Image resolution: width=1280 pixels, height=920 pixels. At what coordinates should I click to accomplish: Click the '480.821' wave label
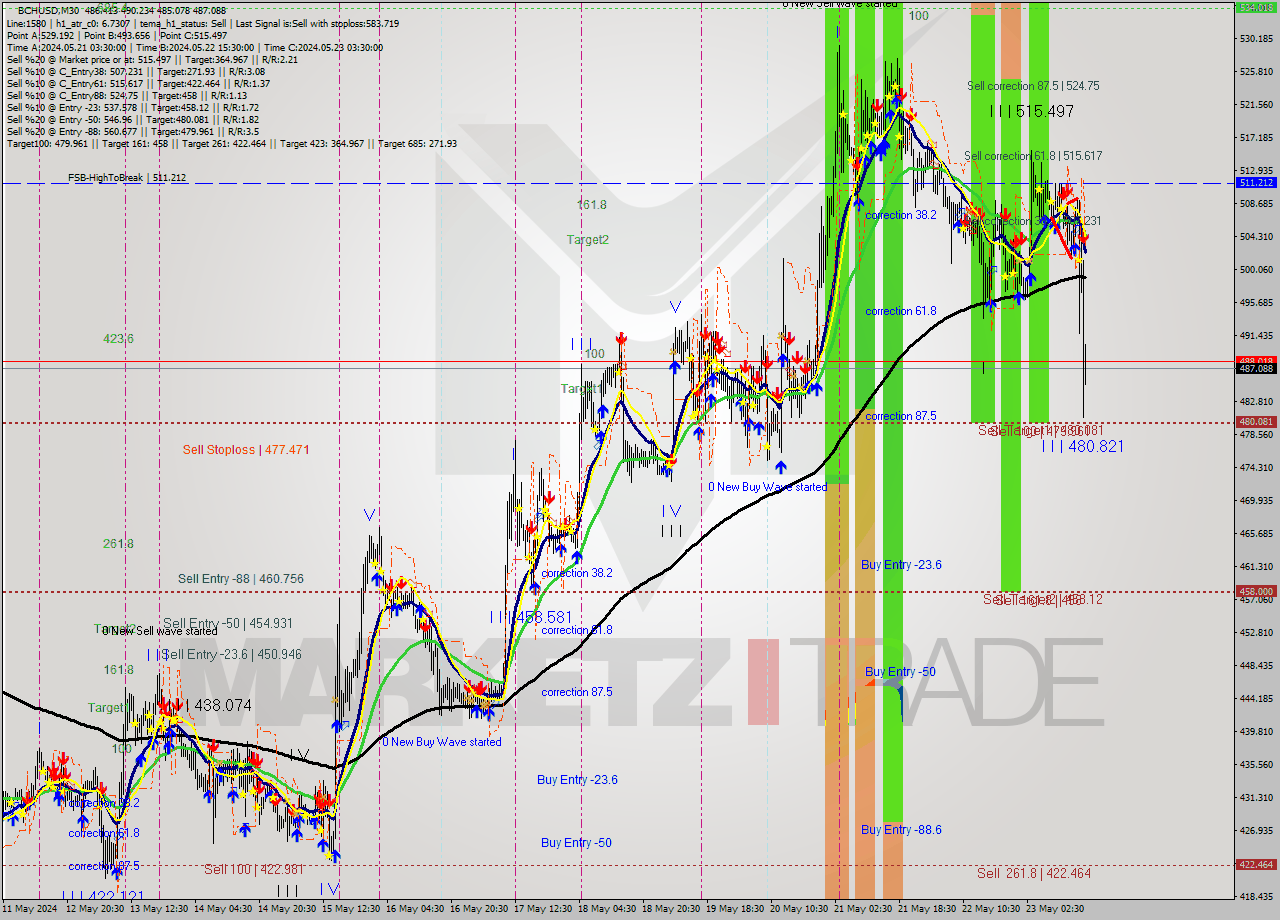[x=1095, y=446]
